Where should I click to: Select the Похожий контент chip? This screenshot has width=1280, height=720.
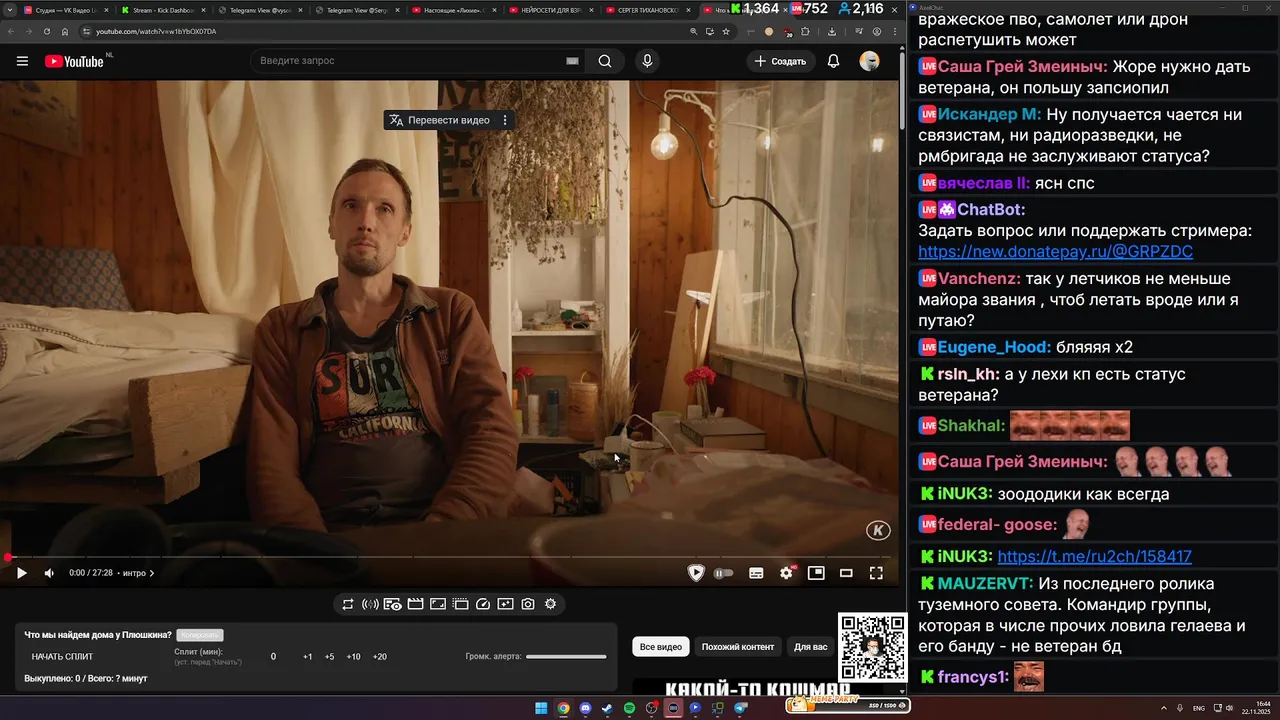click(x=738, y=647)
